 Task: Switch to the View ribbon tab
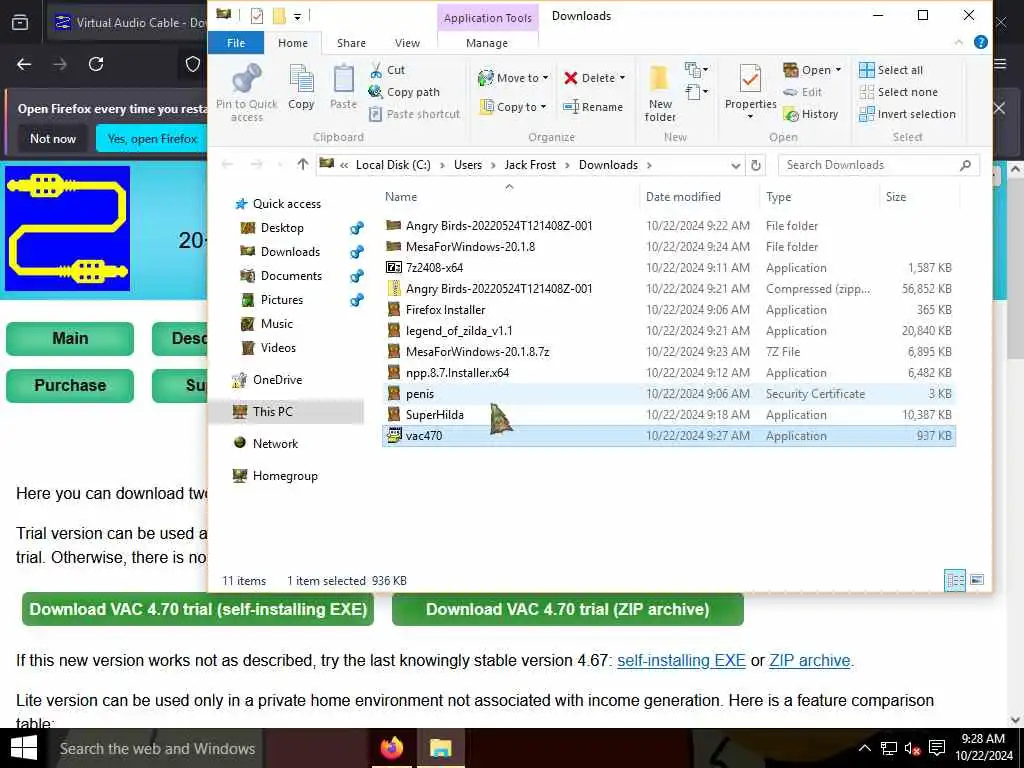pyautogui.click(x=408, y=43)
